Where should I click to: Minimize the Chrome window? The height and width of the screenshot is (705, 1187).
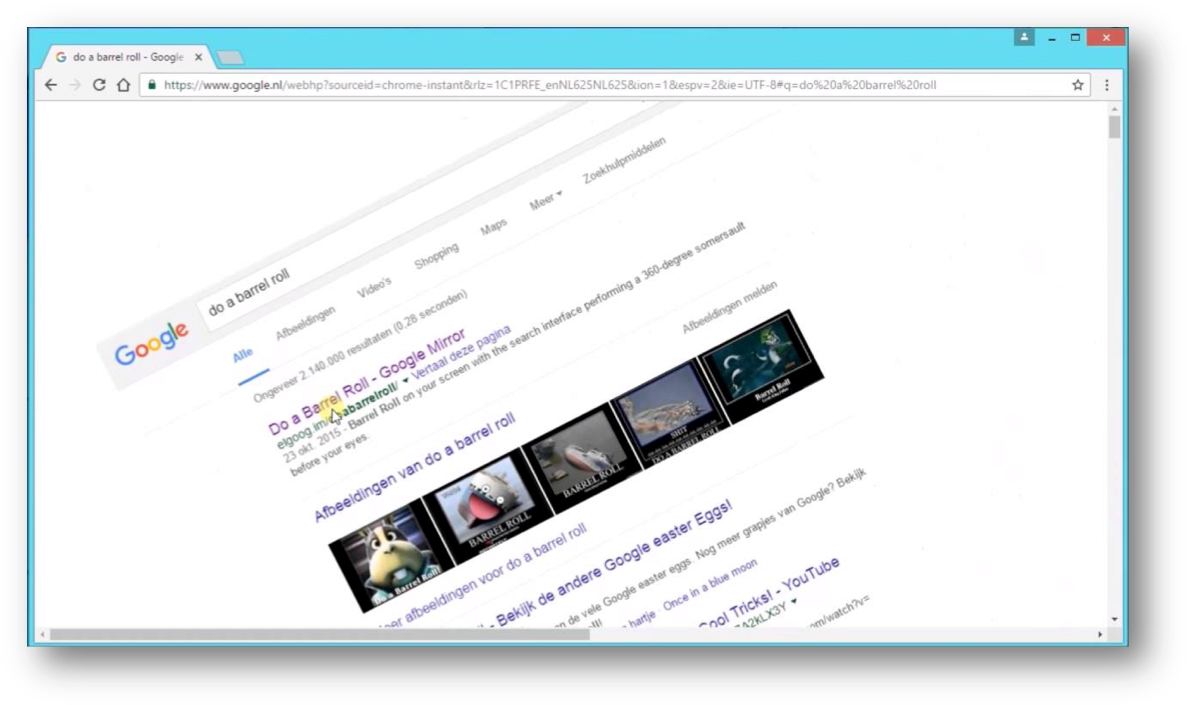point(1051,37)
